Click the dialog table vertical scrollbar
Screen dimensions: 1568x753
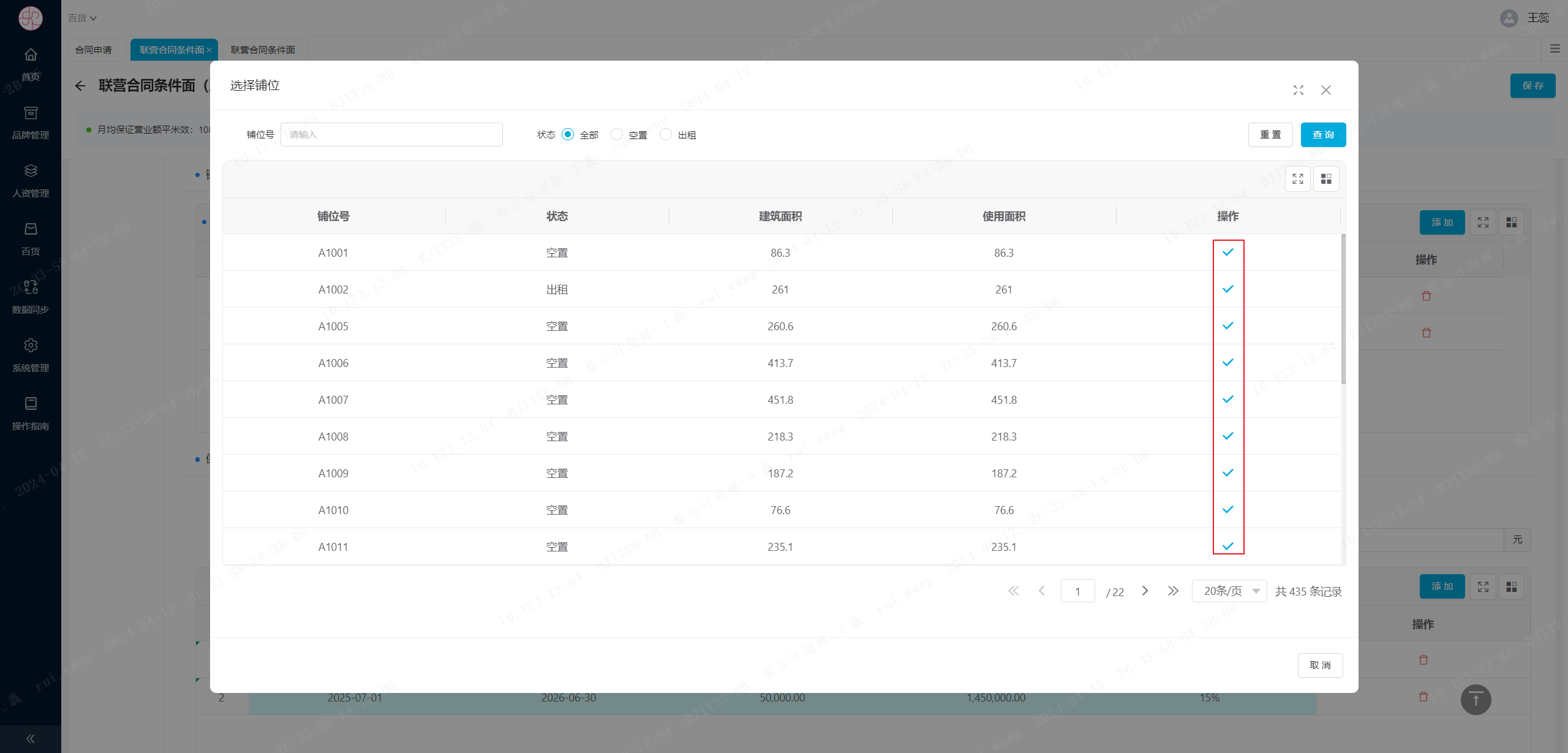point(1343,309)
